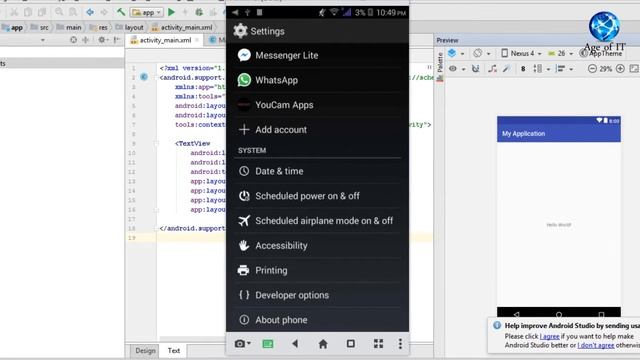Tap the phone Back triangle in mirror toolbar
The height and width of the screenshot is (360, 640).
[x=295, y=344]
